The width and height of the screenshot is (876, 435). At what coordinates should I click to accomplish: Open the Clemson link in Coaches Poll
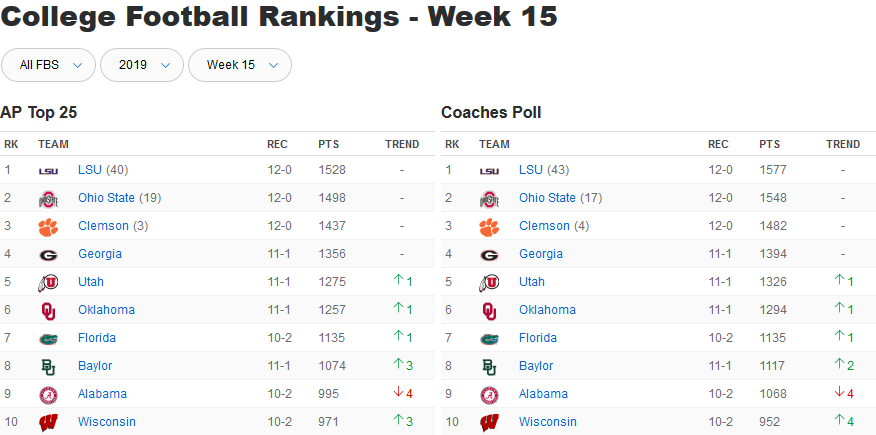544,226
